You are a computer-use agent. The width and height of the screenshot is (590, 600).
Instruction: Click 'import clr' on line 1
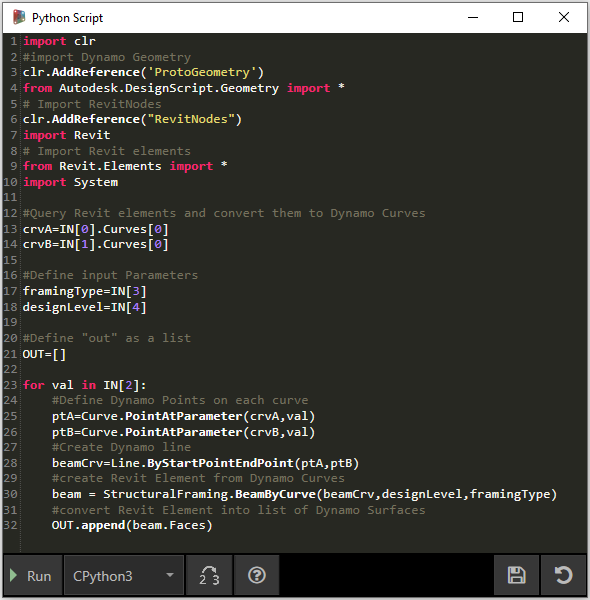point(59,41)
